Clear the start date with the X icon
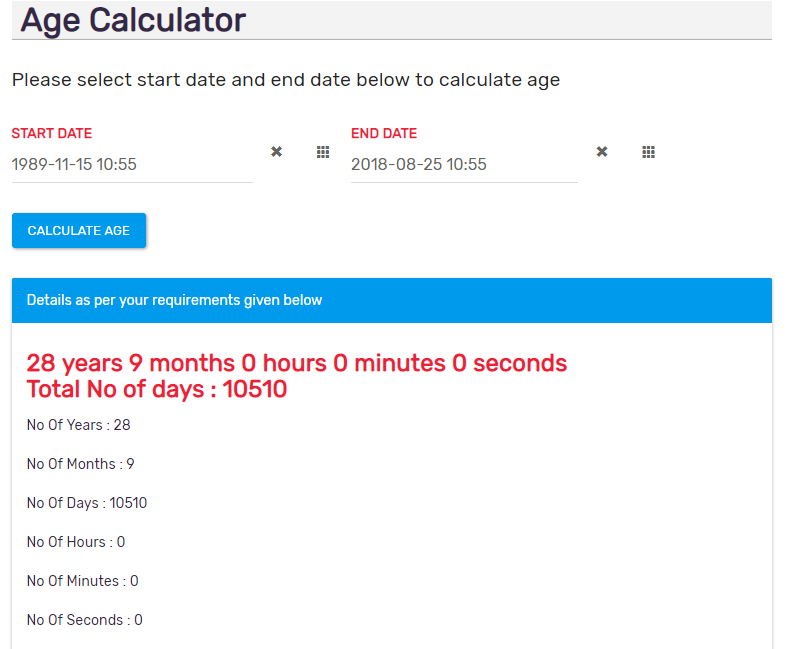 [276, 152]
